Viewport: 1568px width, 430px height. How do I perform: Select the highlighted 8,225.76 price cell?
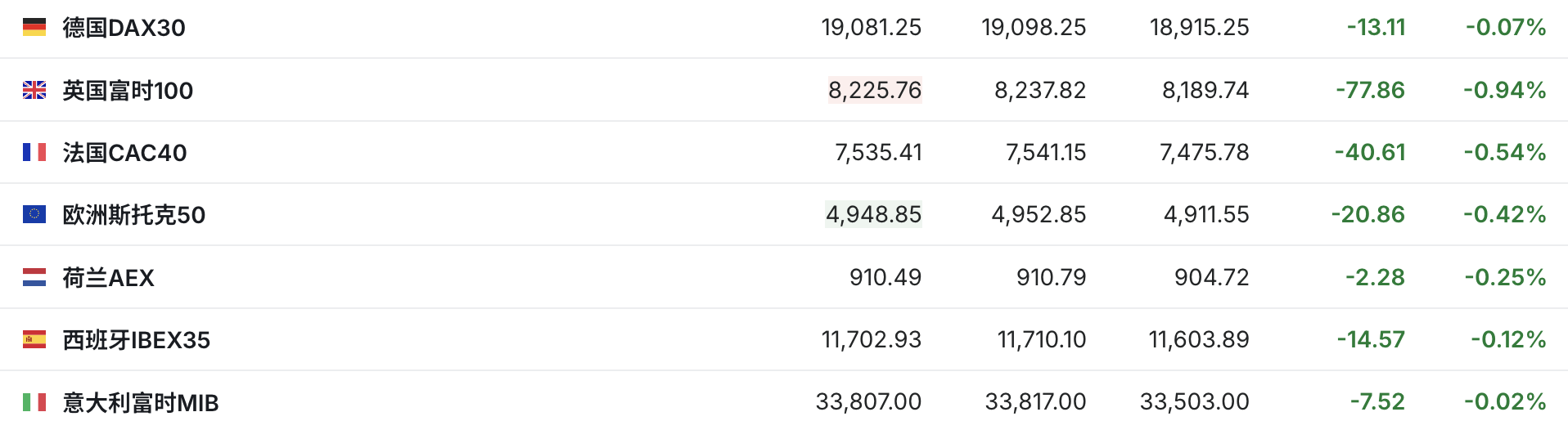click(x=875, y=90)
